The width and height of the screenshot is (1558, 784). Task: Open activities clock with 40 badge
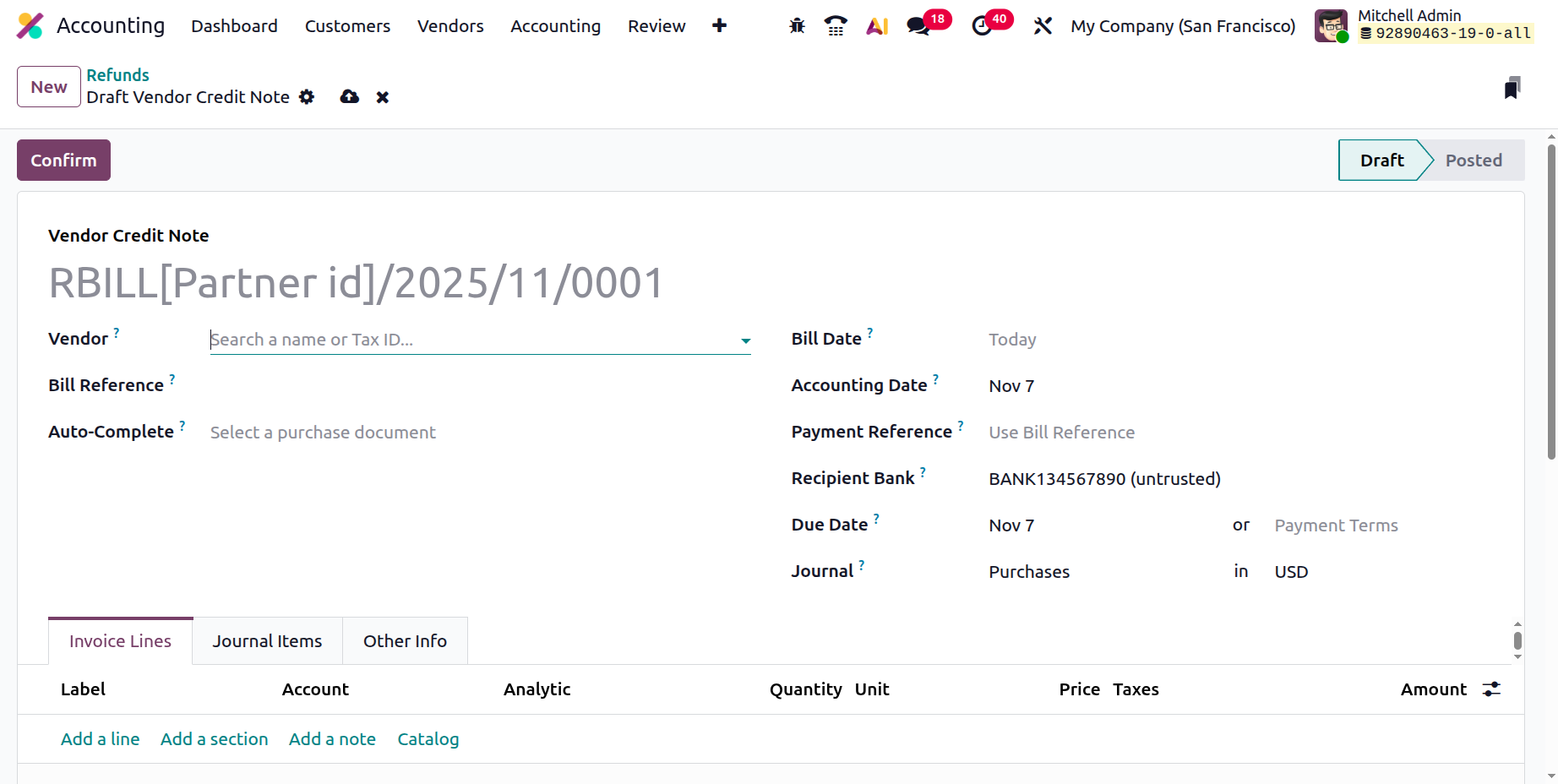[x=982, y=26]
